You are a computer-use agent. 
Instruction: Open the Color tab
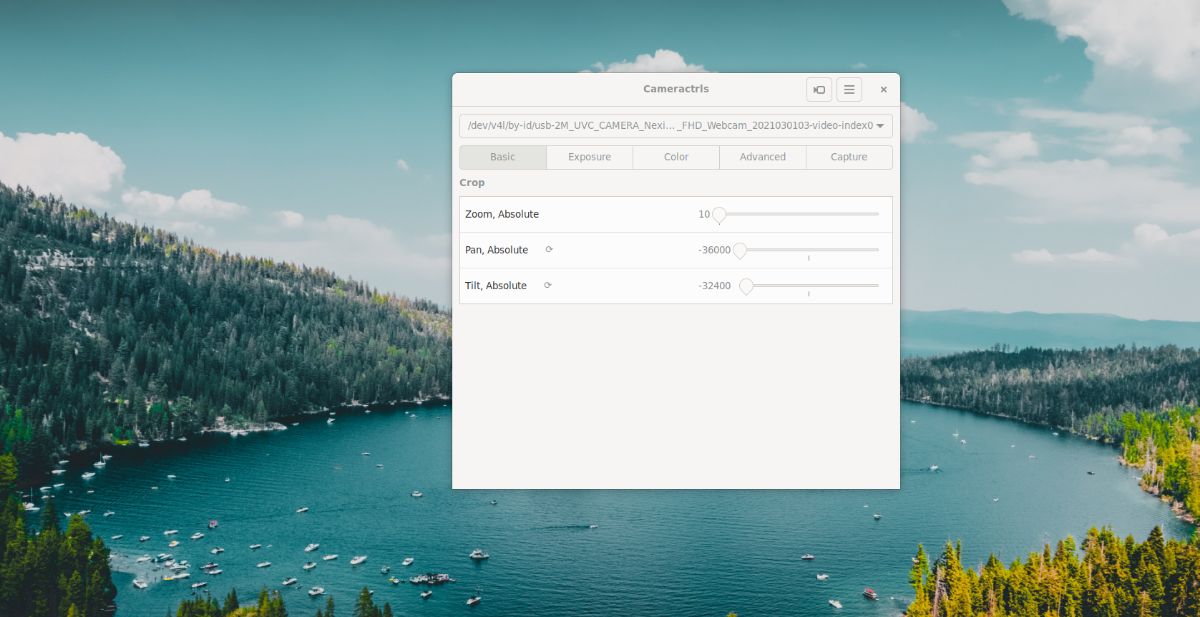coord(676,157)
